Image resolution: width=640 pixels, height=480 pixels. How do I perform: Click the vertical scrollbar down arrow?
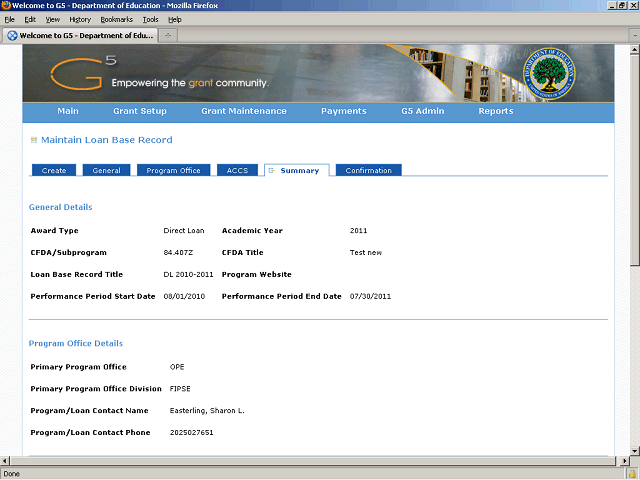[634, 451]
